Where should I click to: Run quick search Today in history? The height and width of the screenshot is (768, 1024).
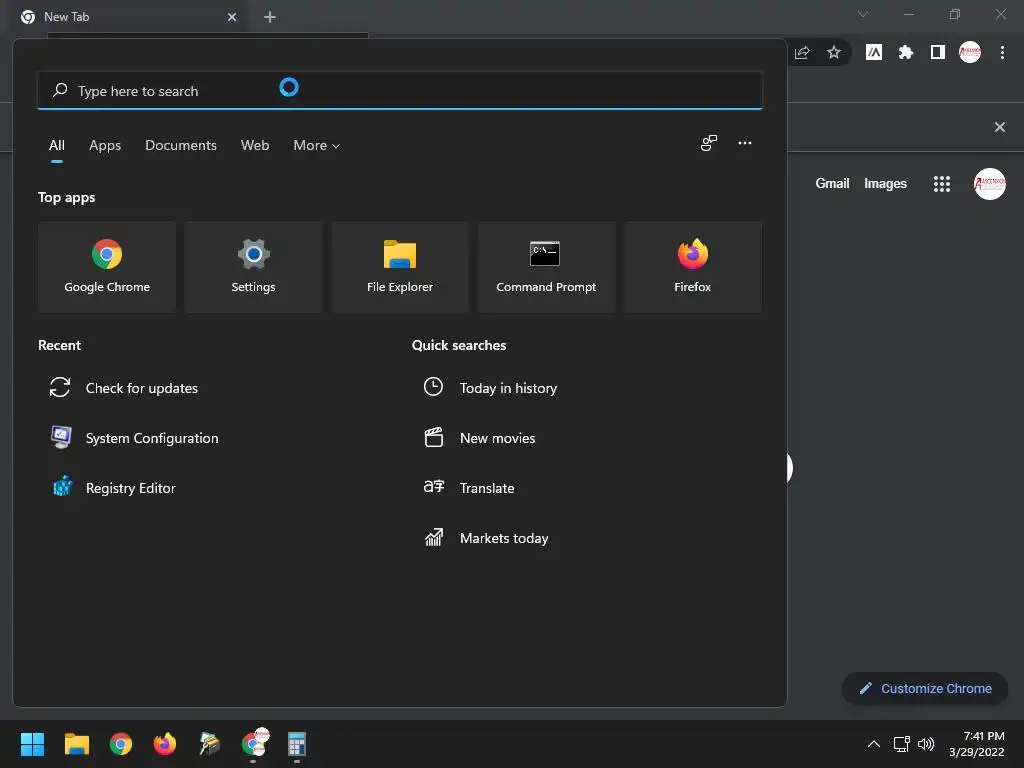[x=490, y=388]
